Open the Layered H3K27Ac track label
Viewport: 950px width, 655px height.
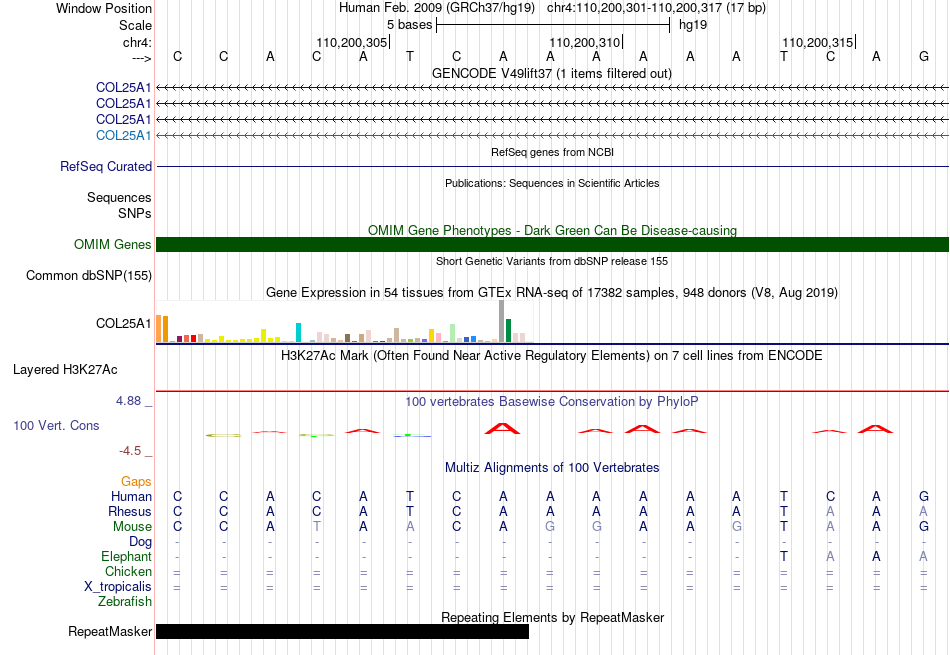pos(65,369)
